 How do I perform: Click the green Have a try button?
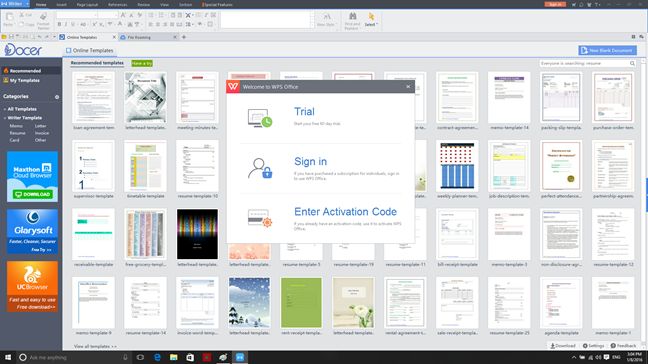pos(142,63)
